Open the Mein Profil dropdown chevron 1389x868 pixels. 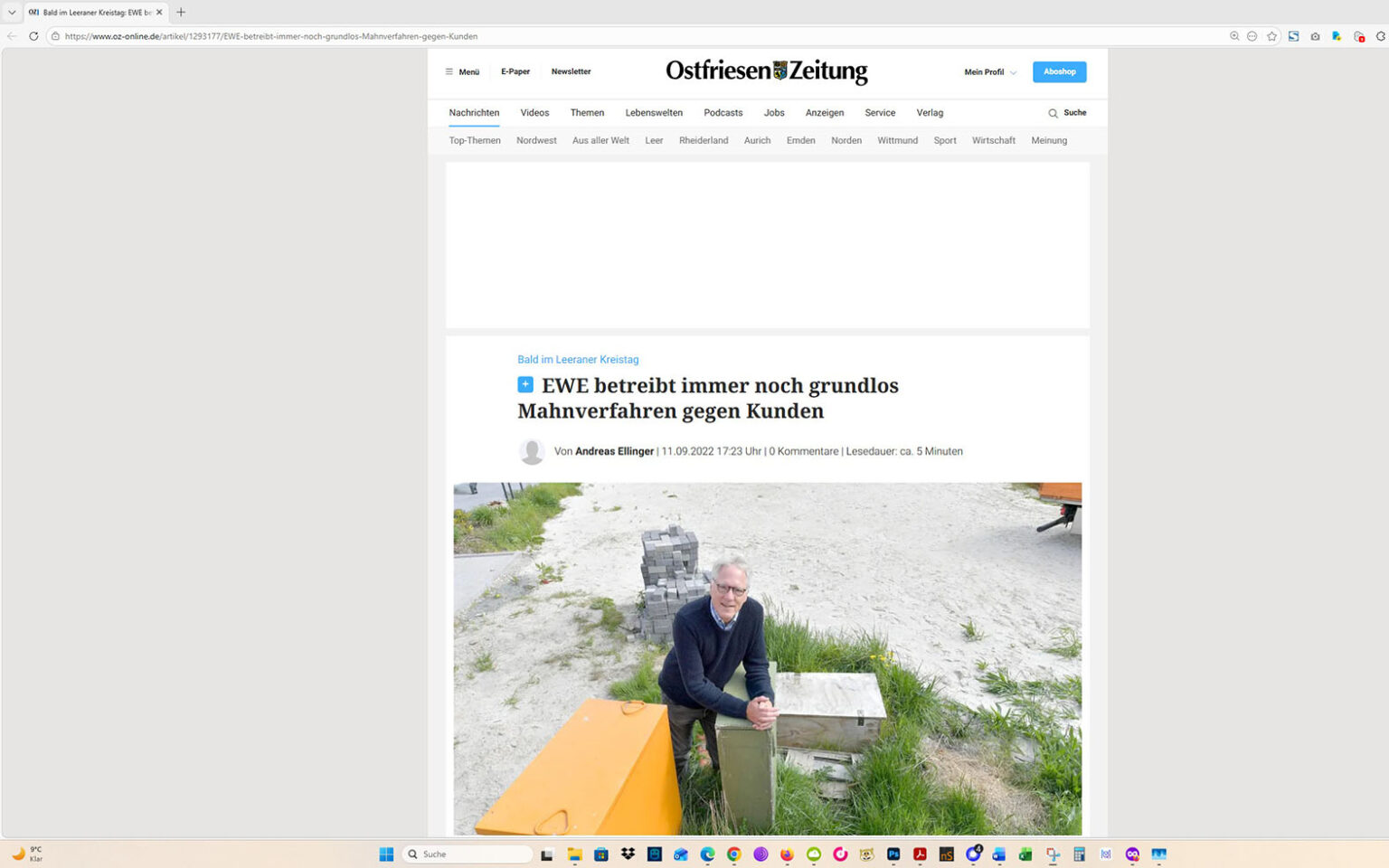1014,72
